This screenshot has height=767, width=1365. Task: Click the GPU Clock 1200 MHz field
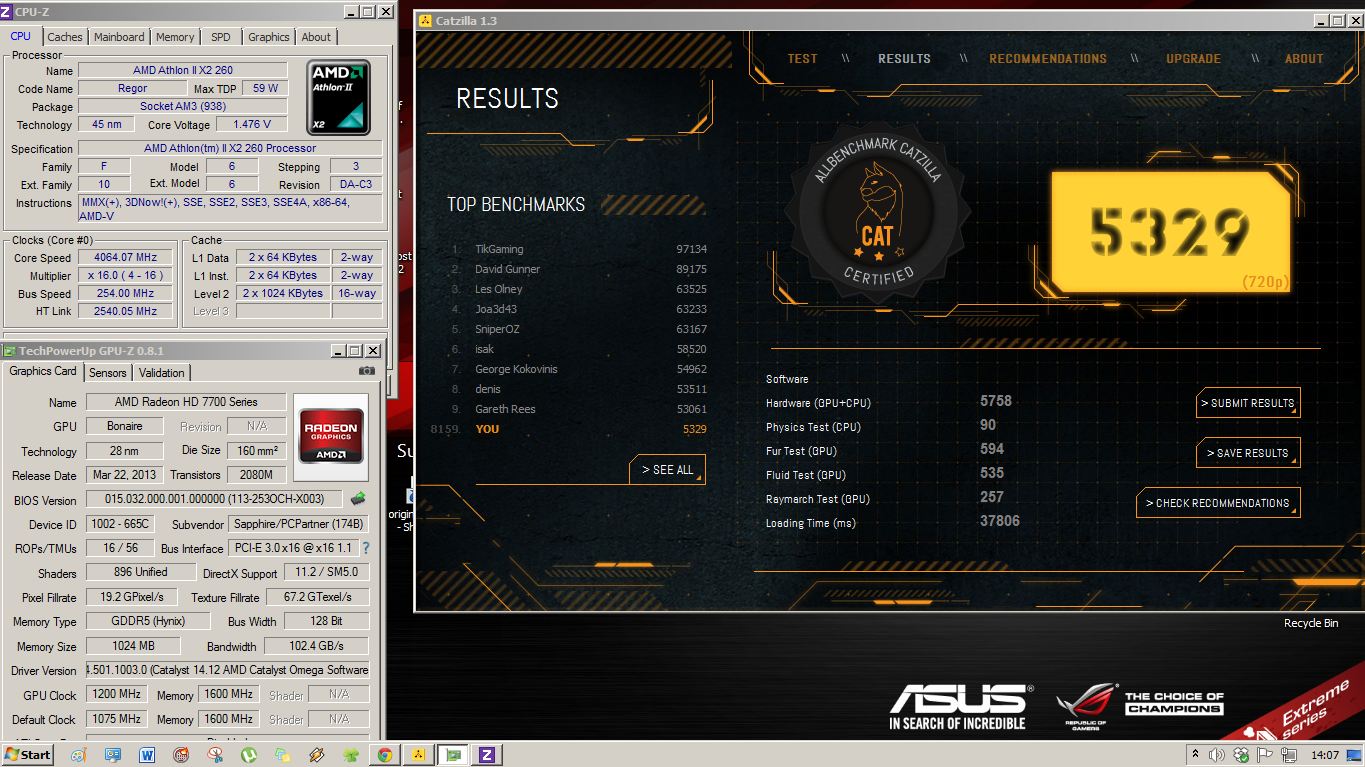coord(116,694)
